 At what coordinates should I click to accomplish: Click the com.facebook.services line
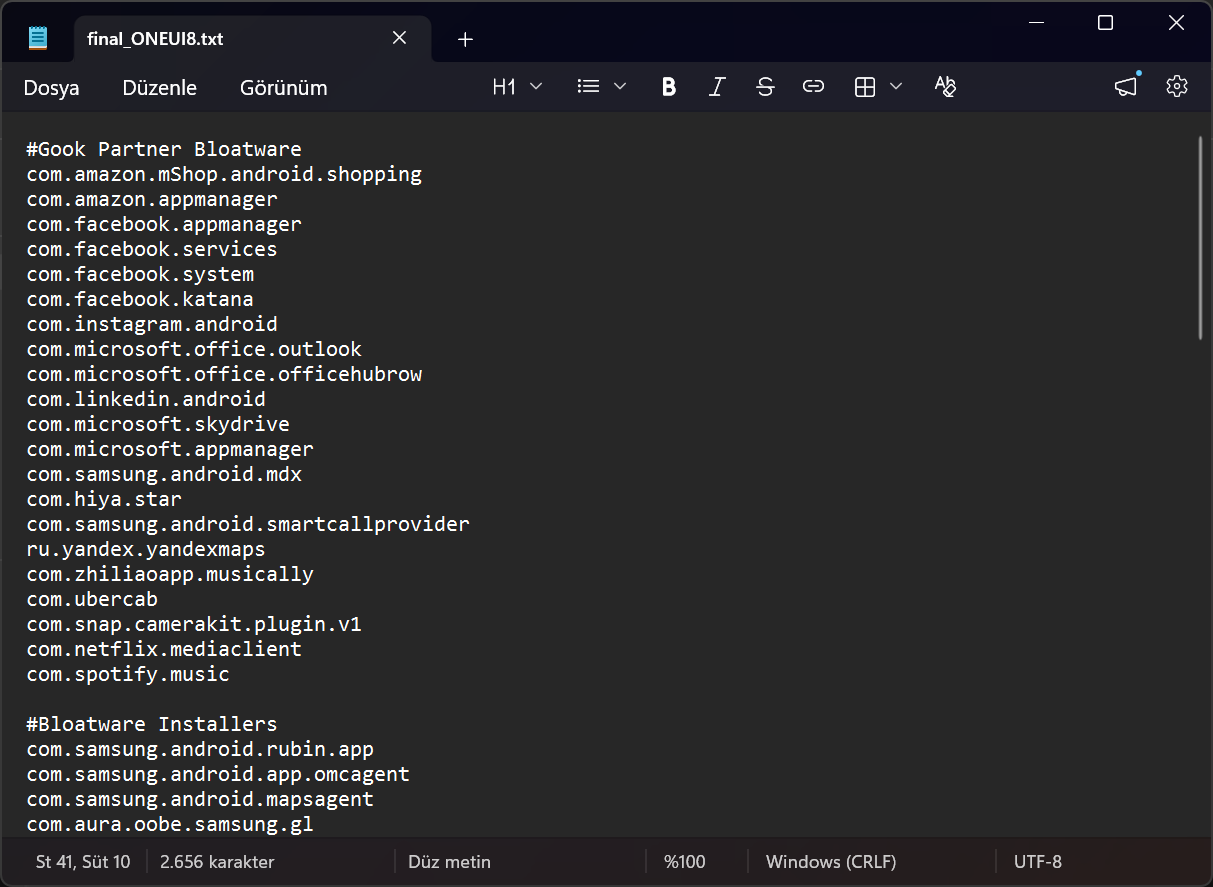pyautogui.click(x=152, y=249)
